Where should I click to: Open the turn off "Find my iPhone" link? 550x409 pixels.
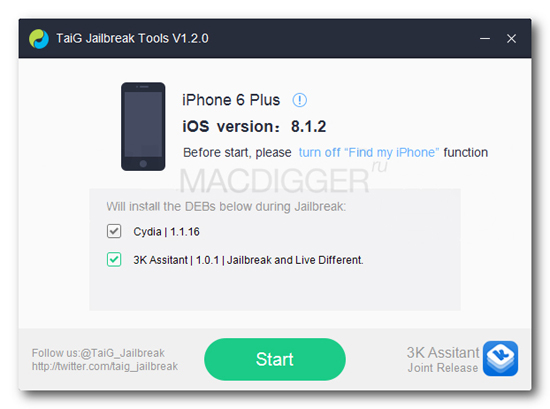[x=369, y=153]
